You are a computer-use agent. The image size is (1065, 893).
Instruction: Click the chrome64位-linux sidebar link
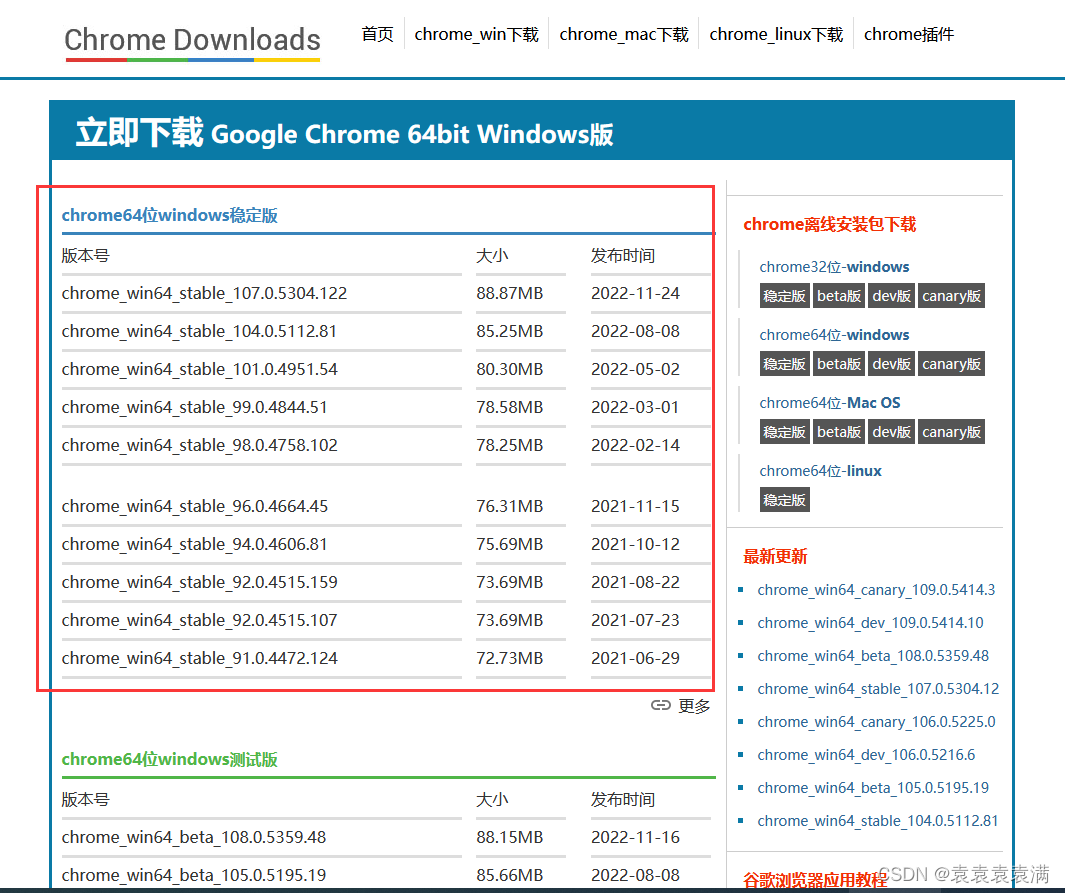pyautogui.click(x=820, y=471)
